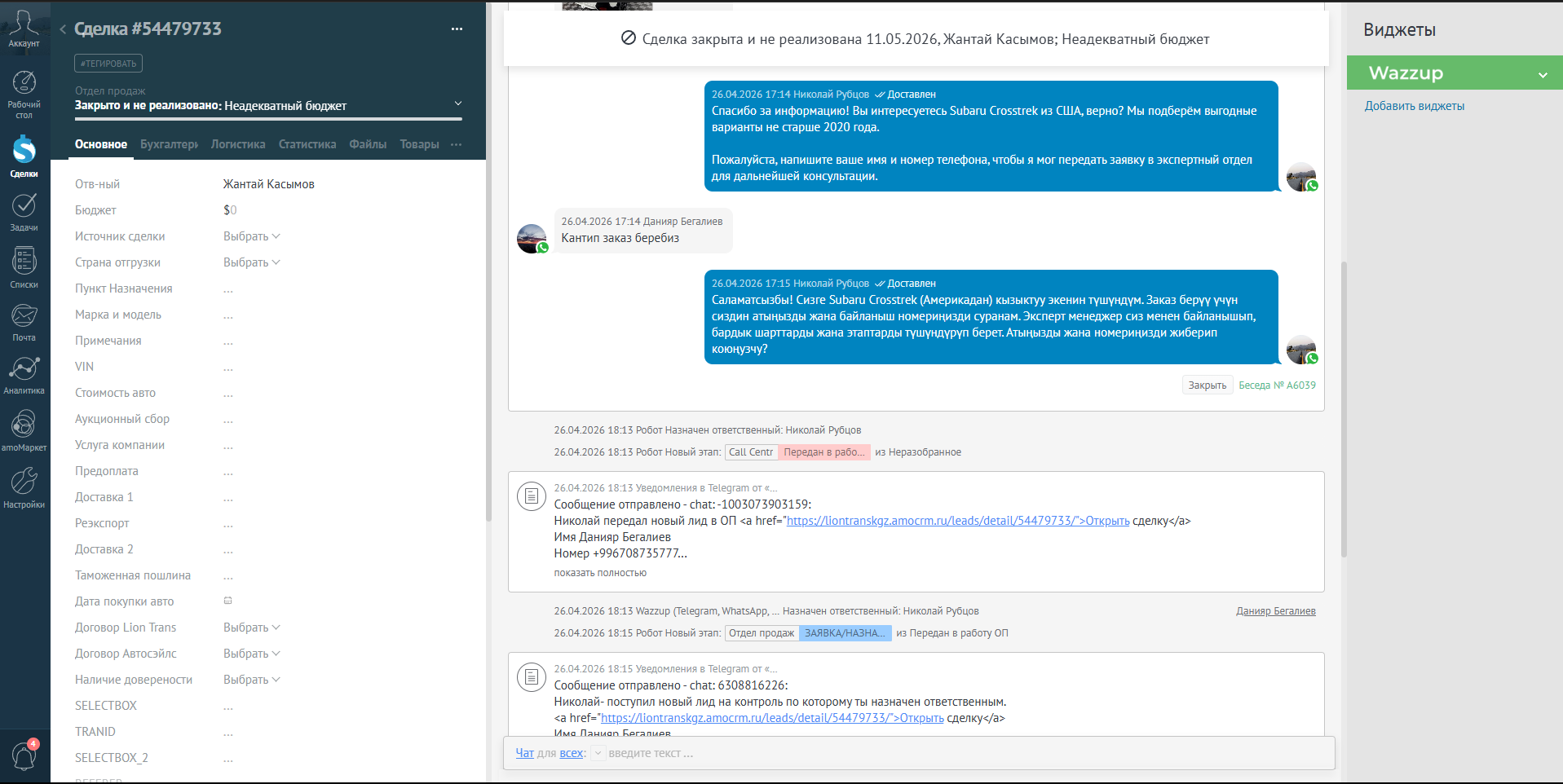The height and width of the screenshot is (784, 1563).
Task: Open the deal three-dots menu in header
Action: click(x=457, y=29)
